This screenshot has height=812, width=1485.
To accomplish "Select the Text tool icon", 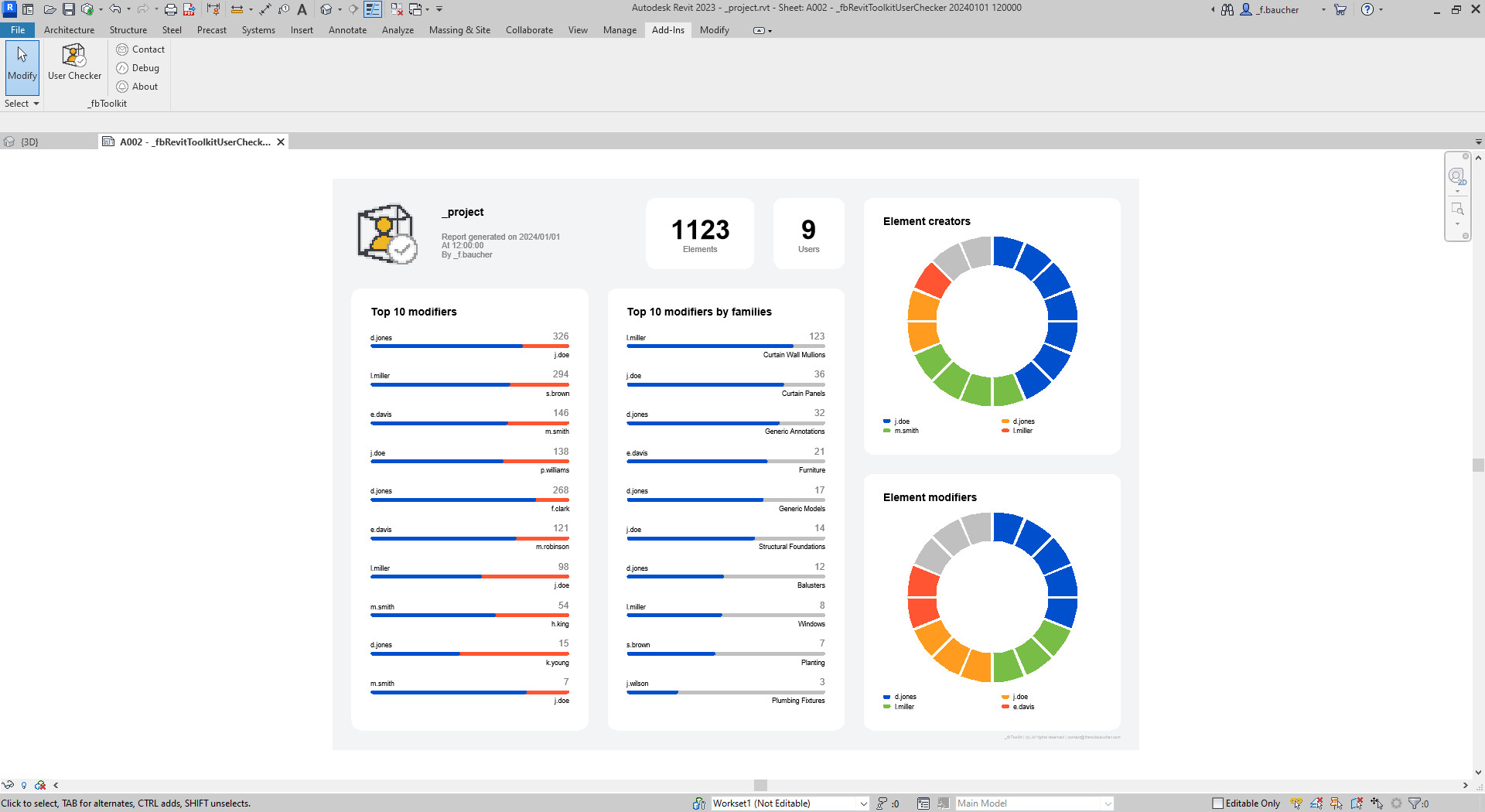I will 302,9.
